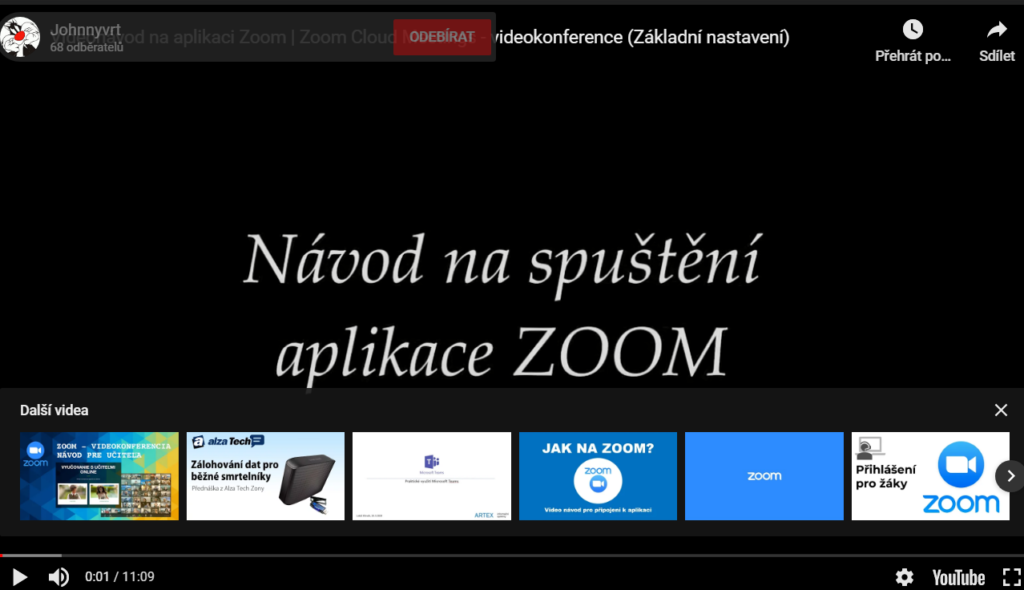Open the settings gear menu
This screenshot has width=1024, height=590.
pyautogui.click(x=904, y=577)
